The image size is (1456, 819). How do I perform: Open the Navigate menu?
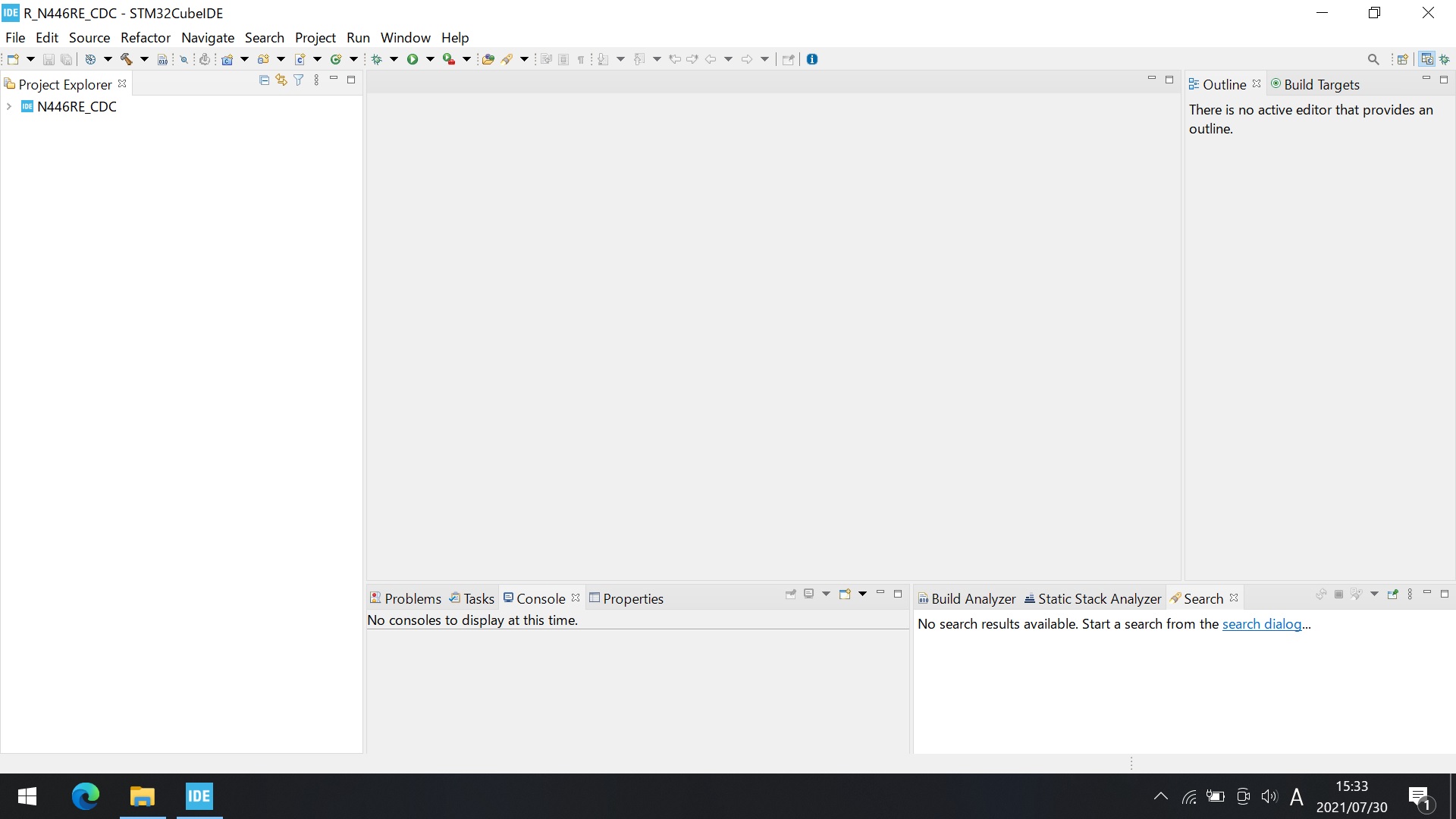(208, 37)
